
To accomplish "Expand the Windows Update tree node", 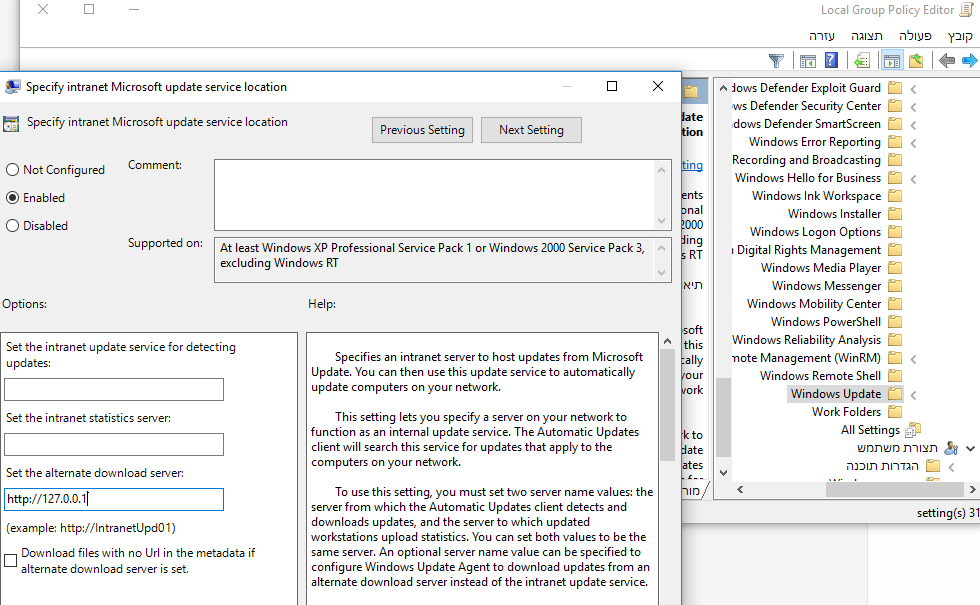I will coord(914,395).
